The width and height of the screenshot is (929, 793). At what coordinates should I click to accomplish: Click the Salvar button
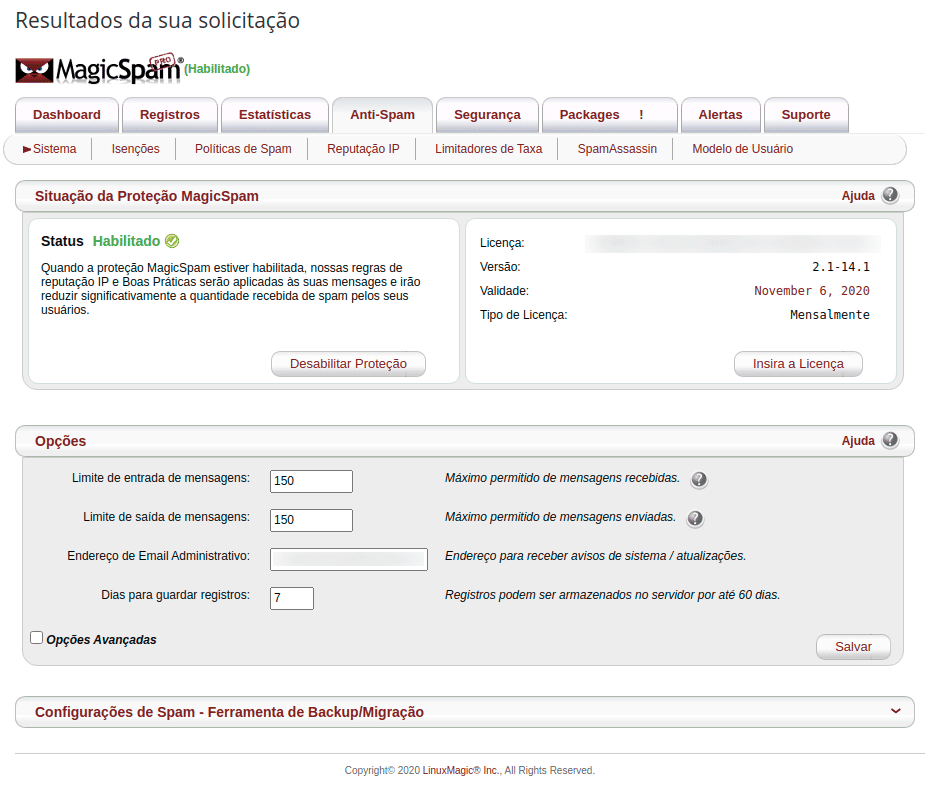click(853, 647)
